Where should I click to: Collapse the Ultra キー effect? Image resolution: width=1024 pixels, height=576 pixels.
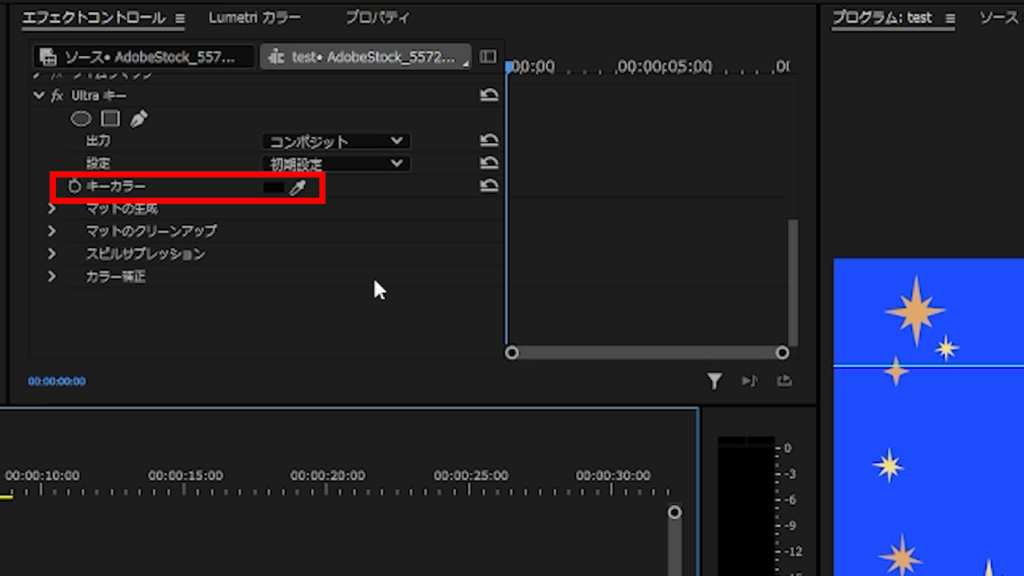pos(39,95)
